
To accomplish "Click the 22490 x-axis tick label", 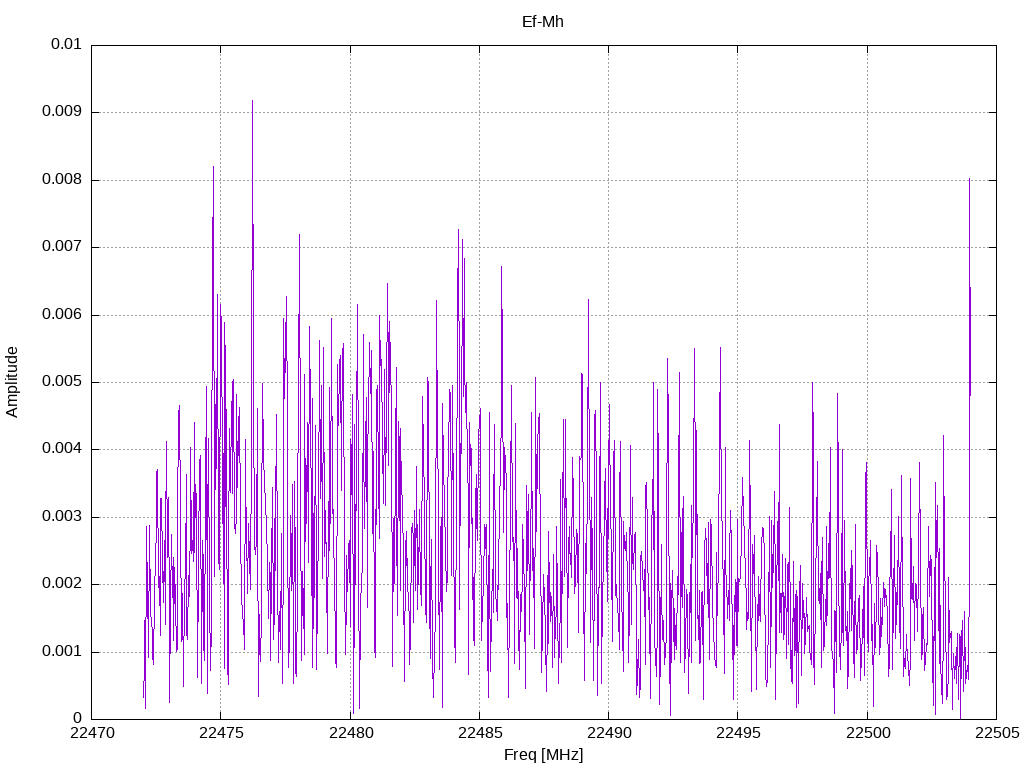I will [x=609, y=733].
